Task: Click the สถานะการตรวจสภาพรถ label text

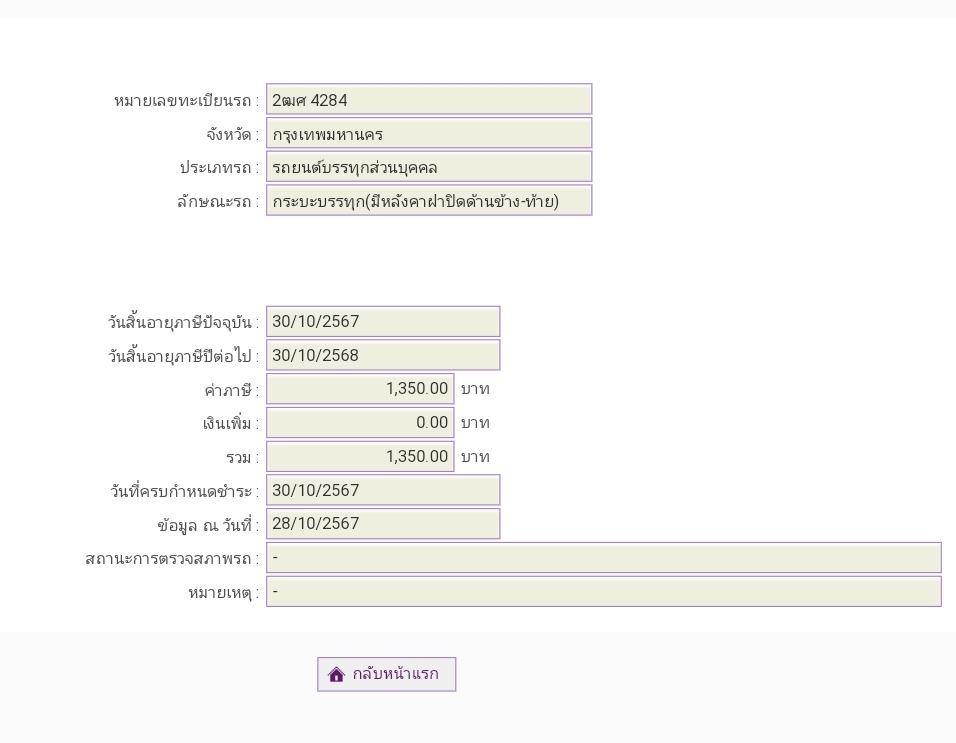Action: 171,559
